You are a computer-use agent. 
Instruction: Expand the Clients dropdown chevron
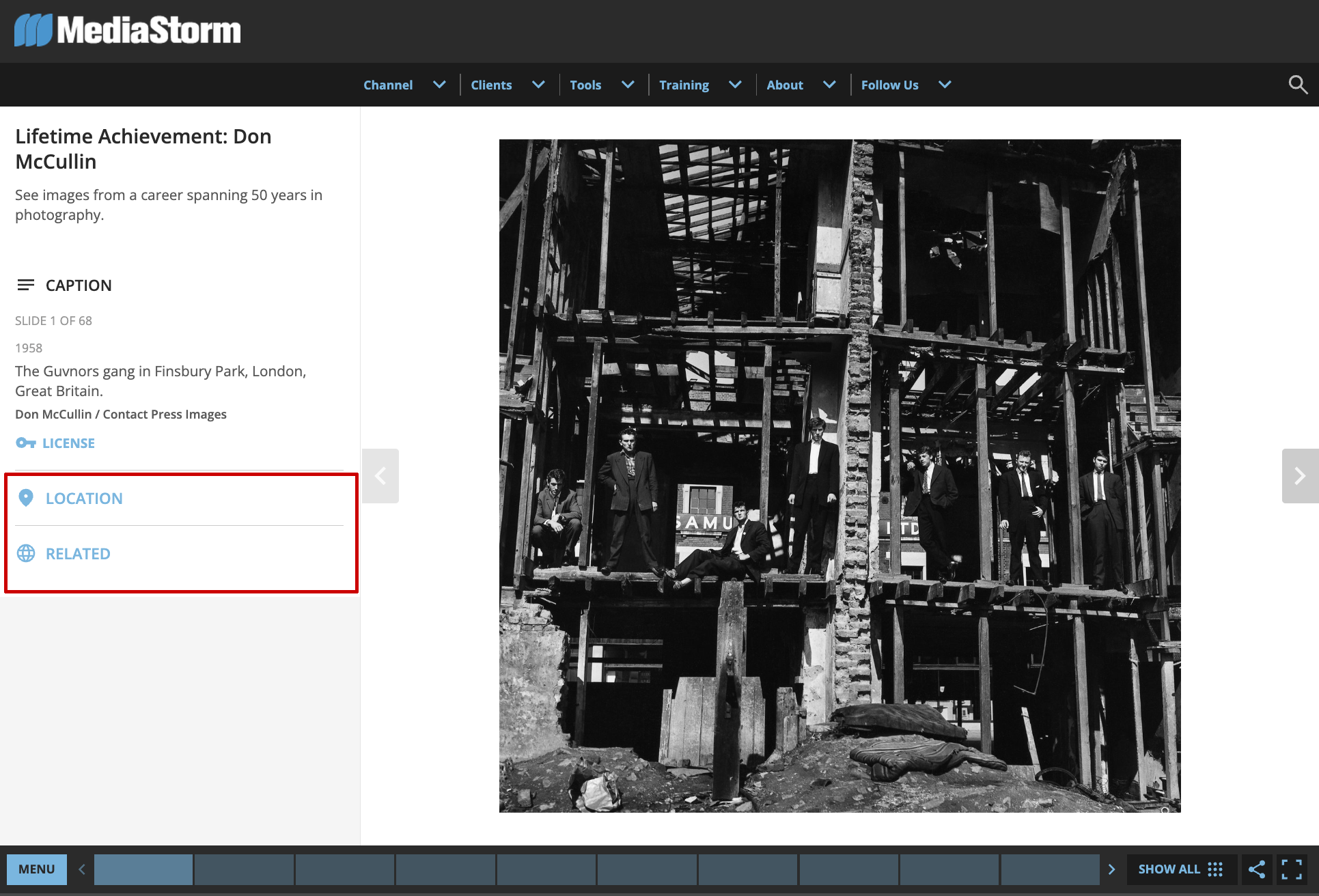coord(538,85)
